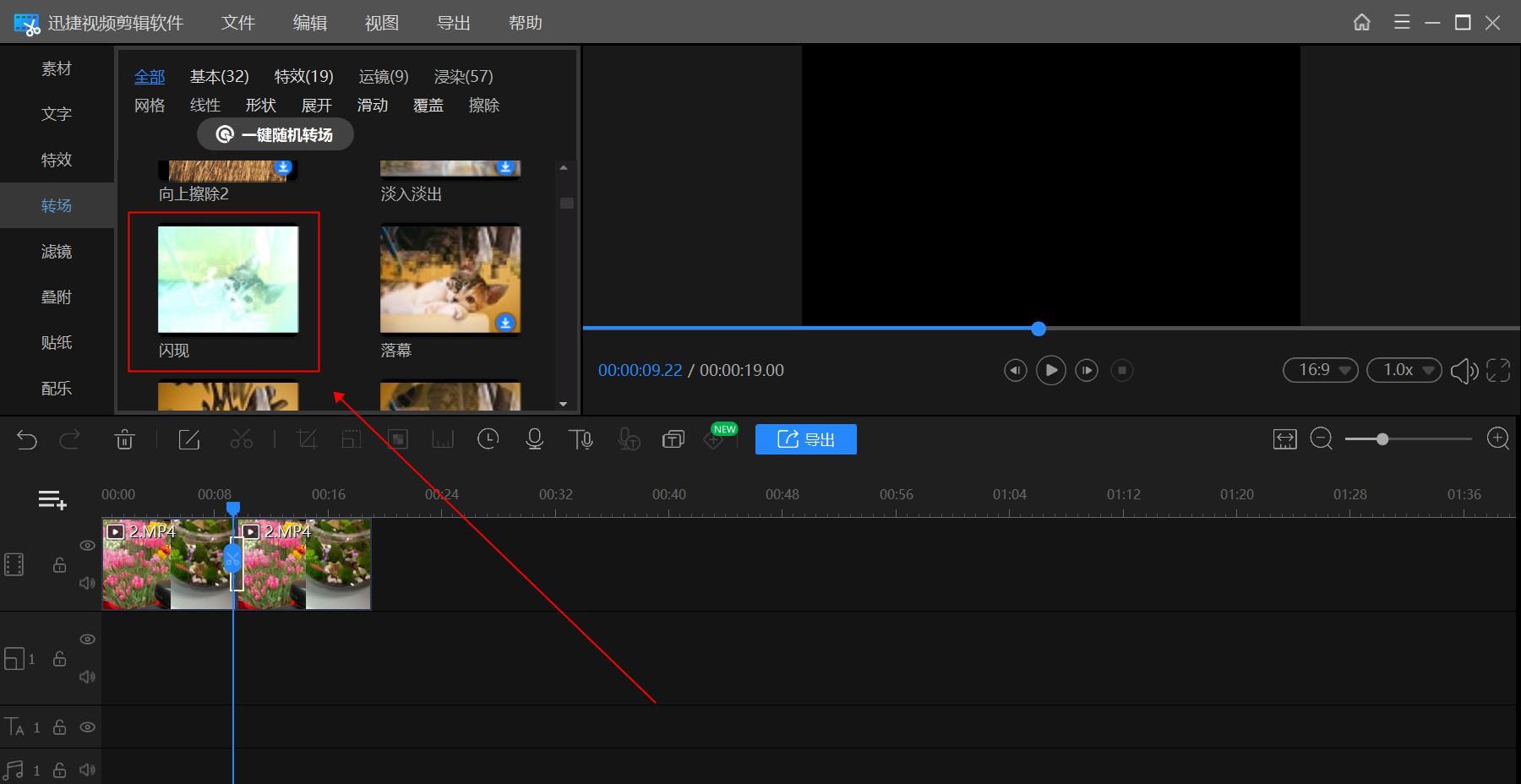Open the text-to-speech tool
Screen dimensions: 1521x784
pos(581,439)
